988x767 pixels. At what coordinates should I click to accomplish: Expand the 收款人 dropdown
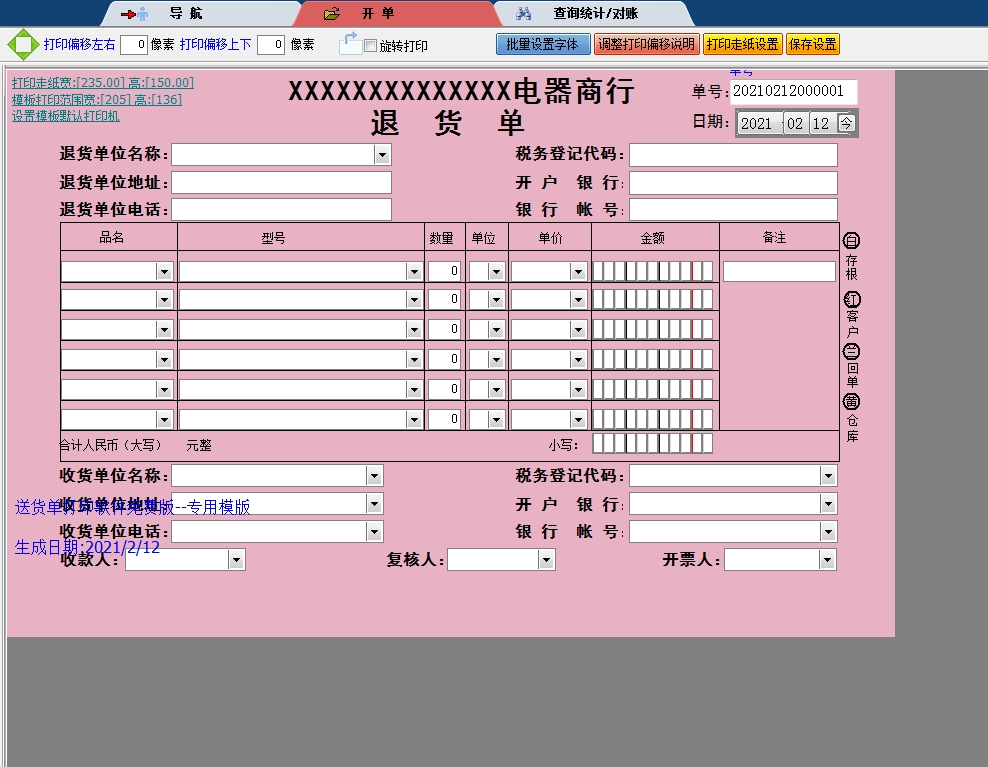point(237,559)
